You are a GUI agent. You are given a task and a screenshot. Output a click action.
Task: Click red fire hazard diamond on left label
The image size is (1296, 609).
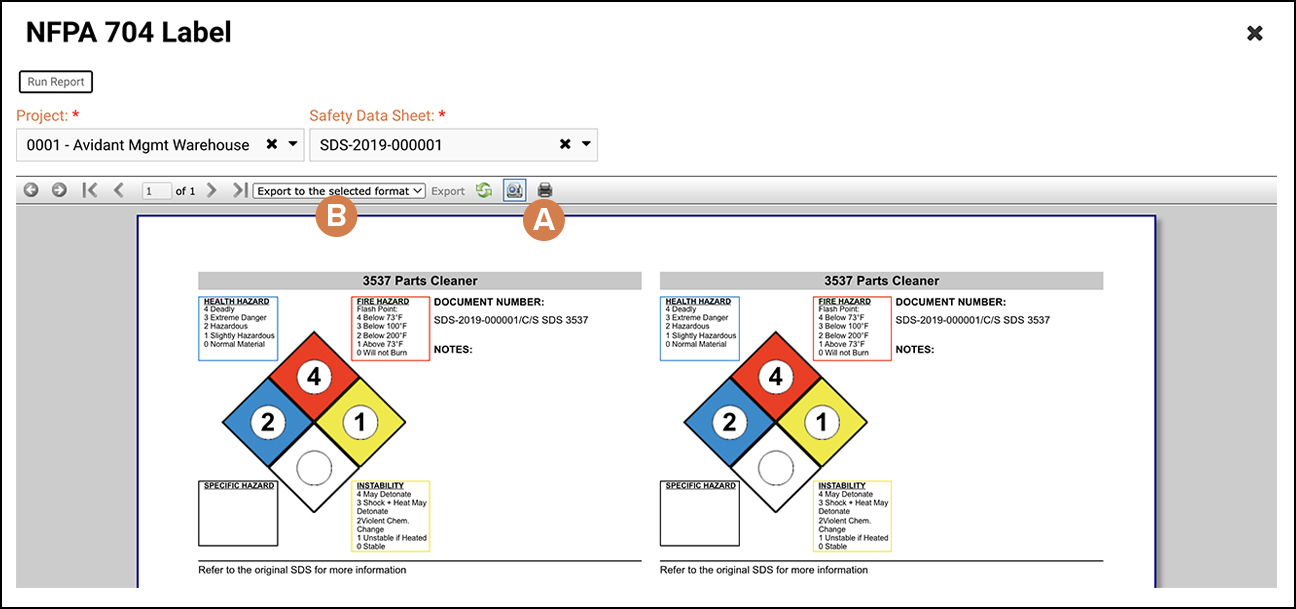click(x=314, y=377)
